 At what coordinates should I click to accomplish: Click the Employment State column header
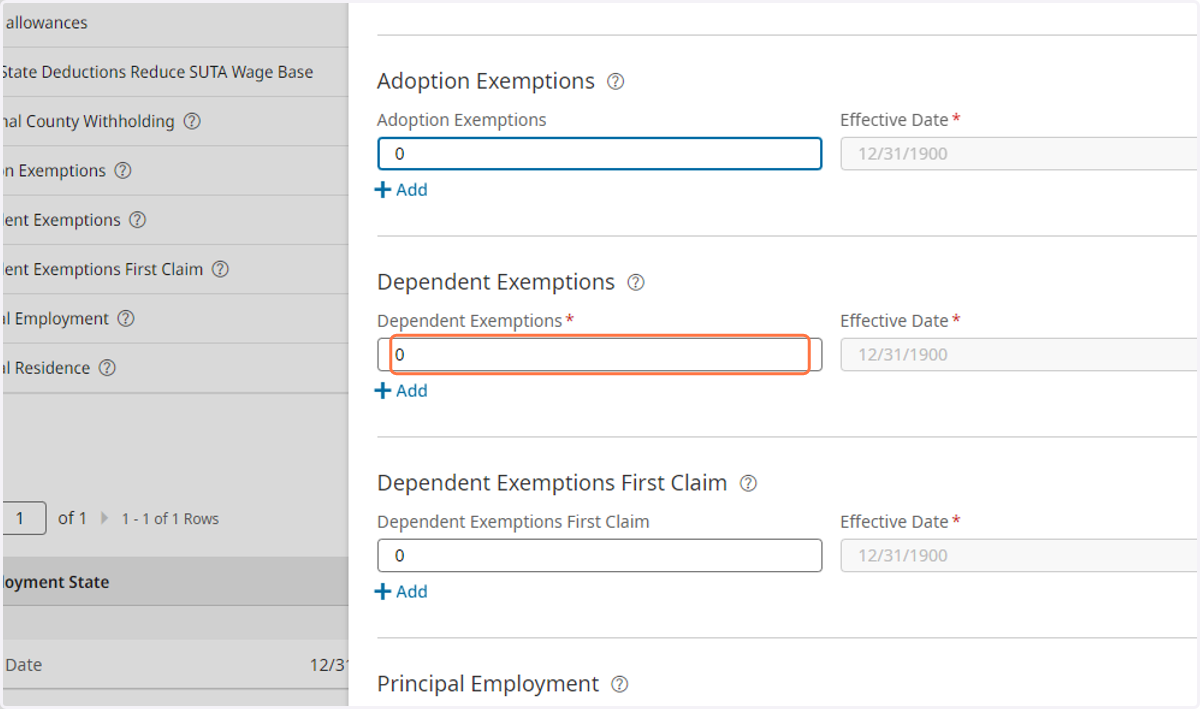tap(174, 582)
